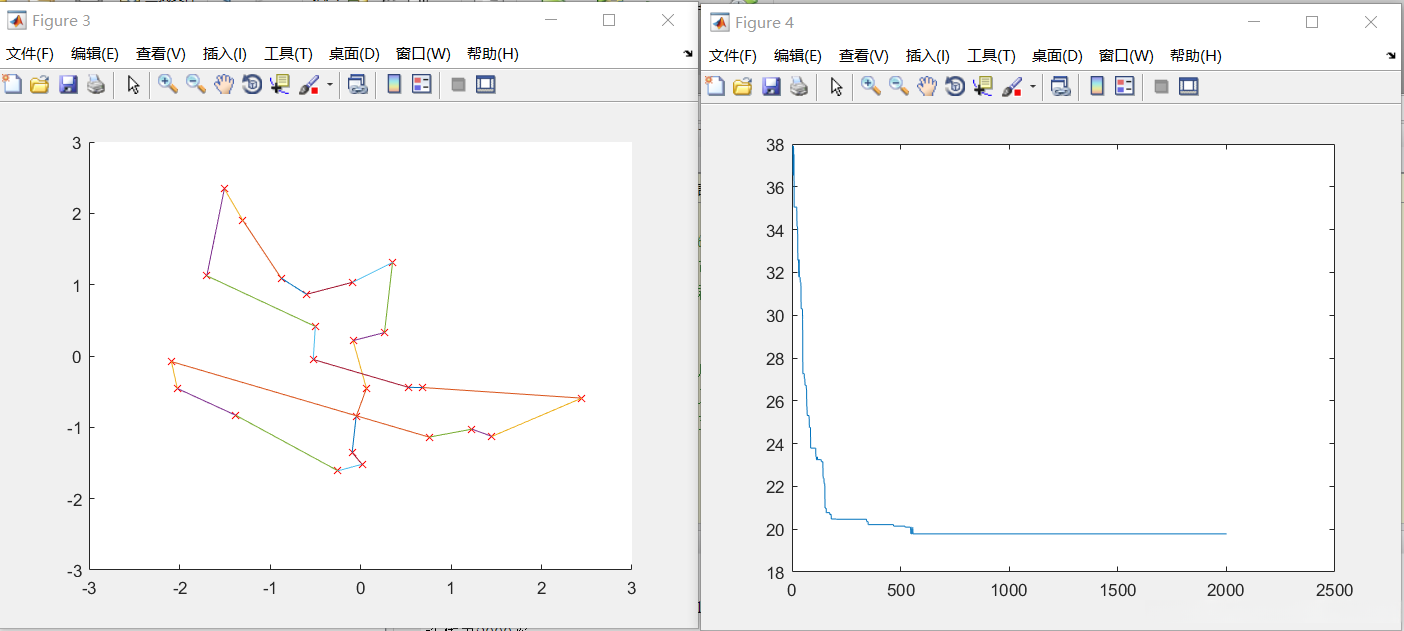Click New Figure icon in Figure 3 toolbar

click(12, 85)
